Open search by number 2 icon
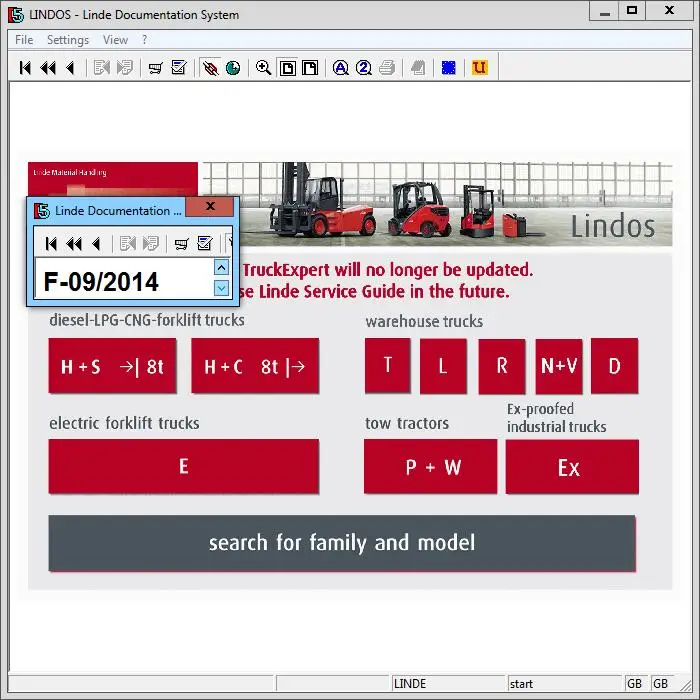 363,68
